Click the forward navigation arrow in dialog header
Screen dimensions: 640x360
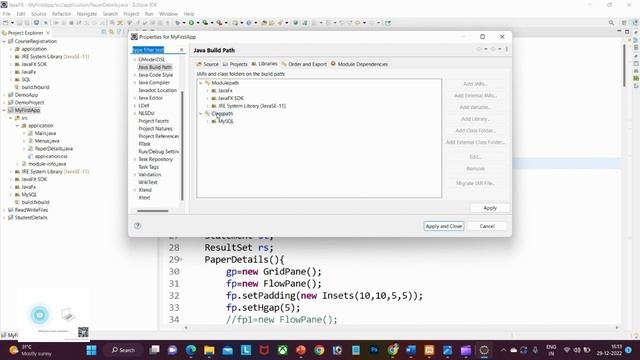coord(493,49)
